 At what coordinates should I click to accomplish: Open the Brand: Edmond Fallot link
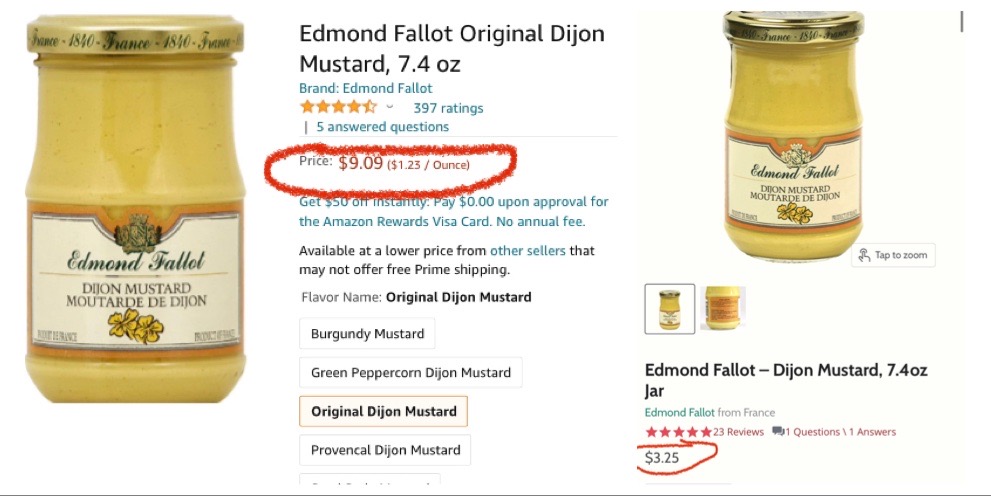click(366, 88)
